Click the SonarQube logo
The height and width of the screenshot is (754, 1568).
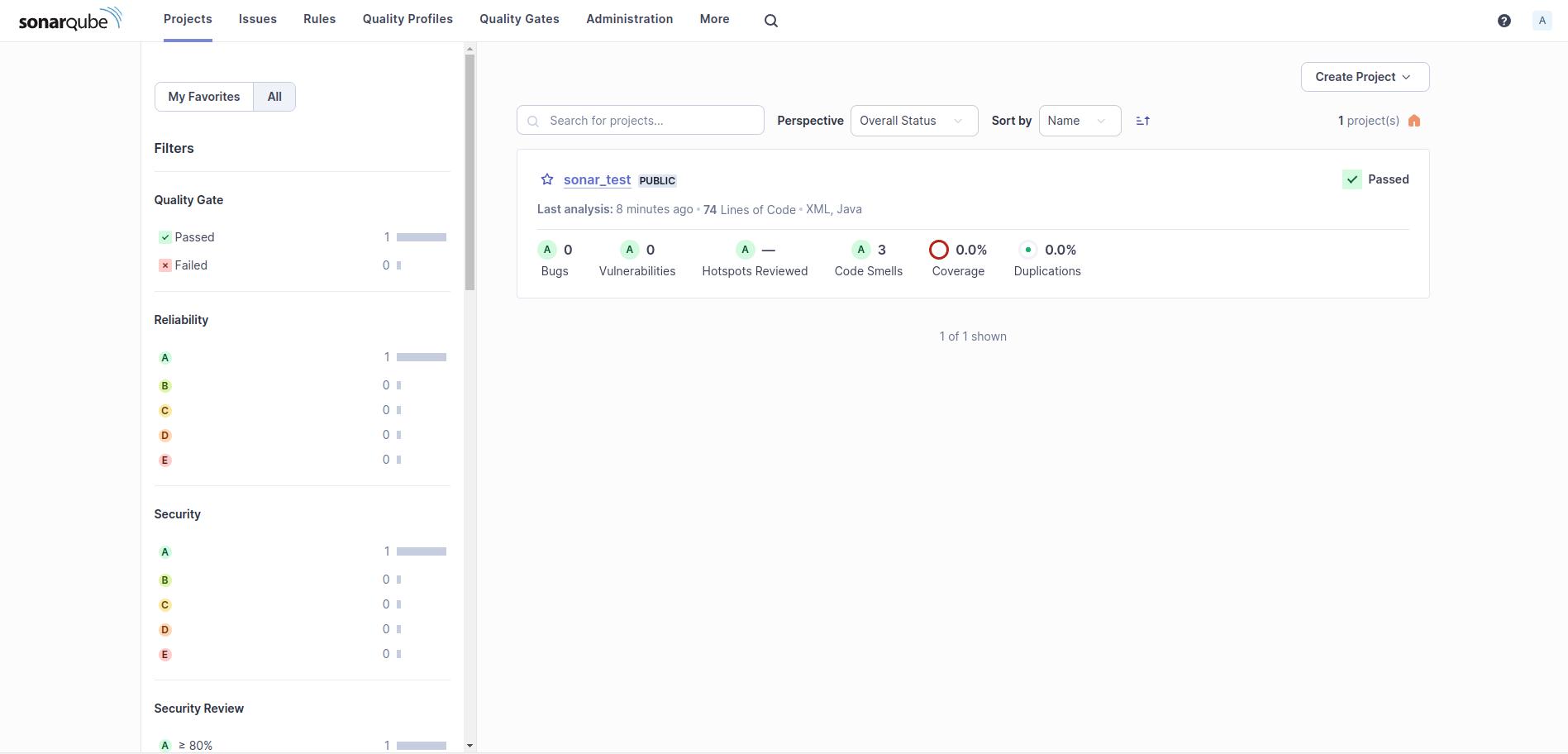[70, 19]
